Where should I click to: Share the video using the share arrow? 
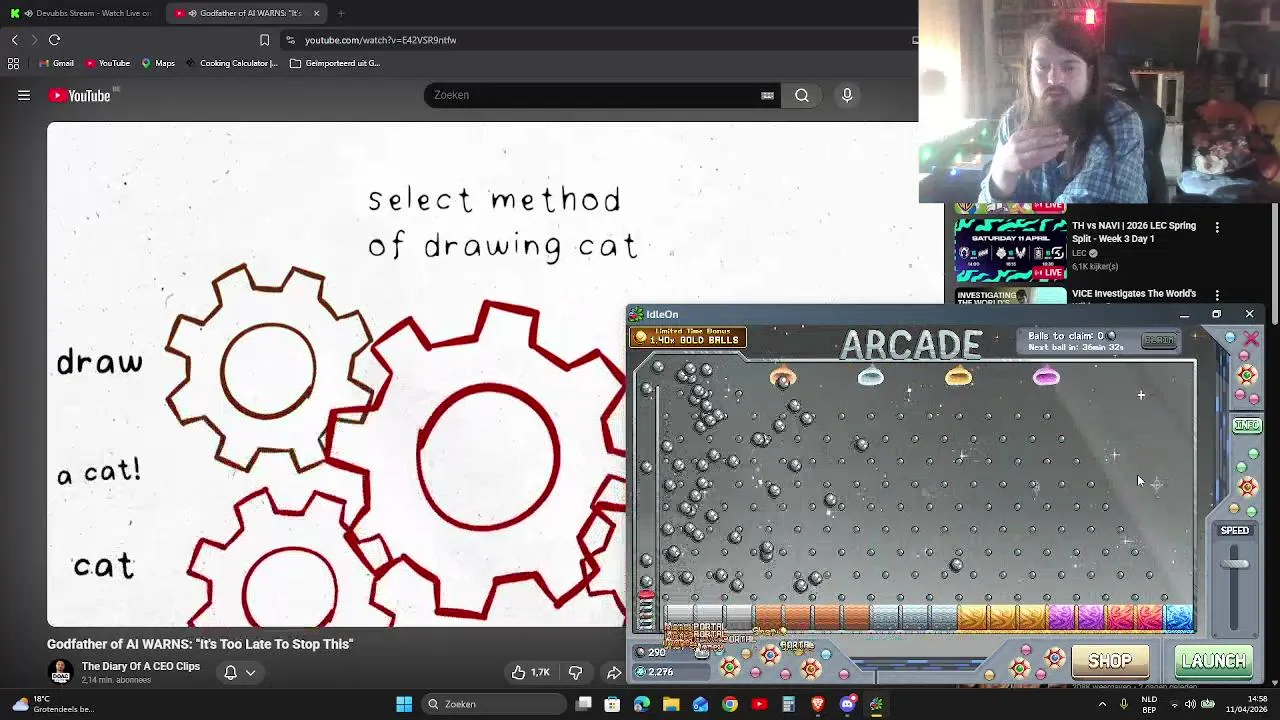(x=613, y=673)
